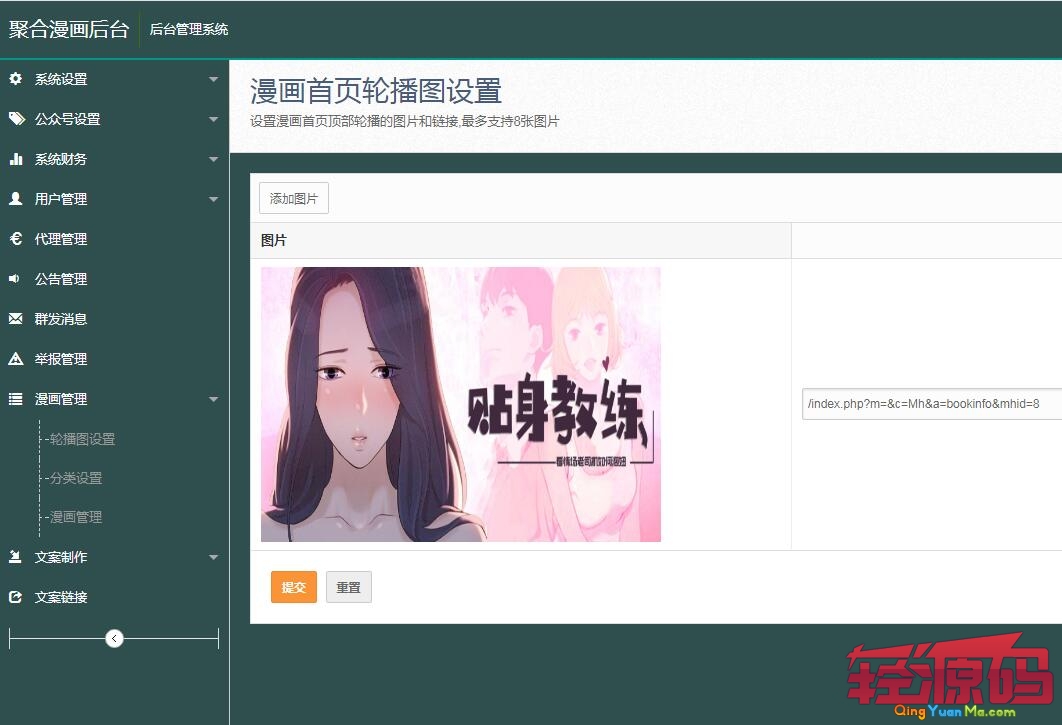This screenshot has height=725, width=1062.
Task: Open the 分类设置 submenu item
Action: 76,478
